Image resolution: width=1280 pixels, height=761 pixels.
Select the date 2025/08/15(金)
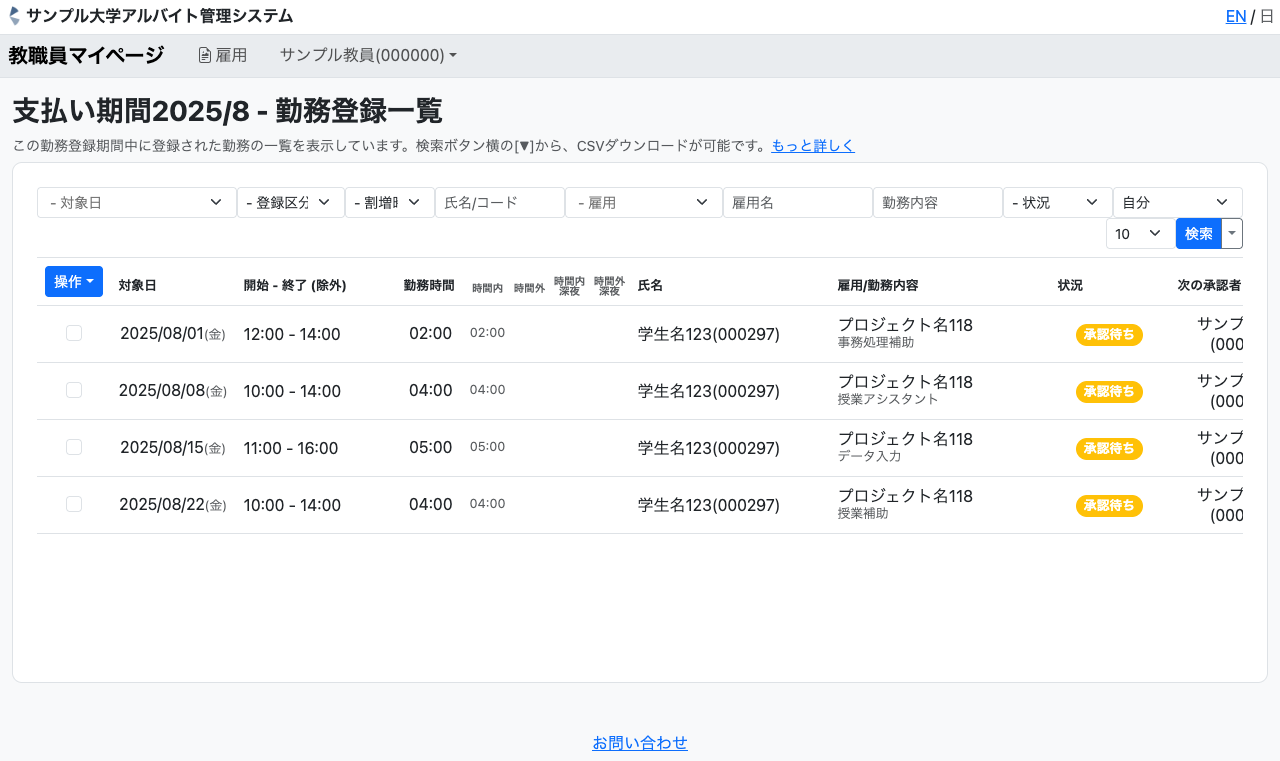pyautogui.click(x=172, y=448)
